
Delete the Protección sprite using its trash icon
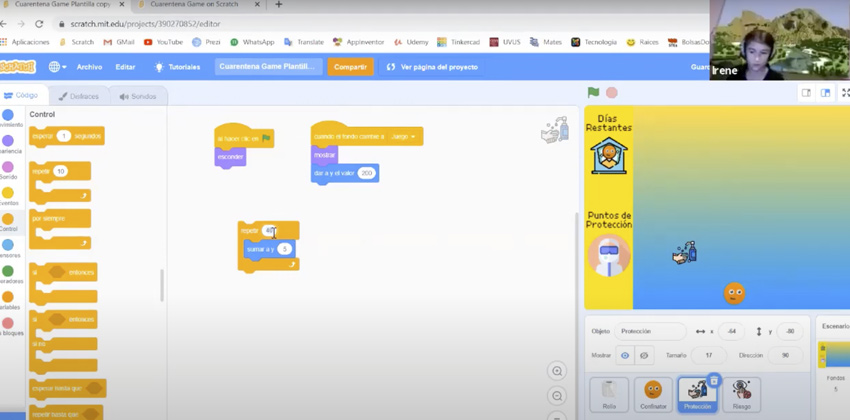(713, 380)
